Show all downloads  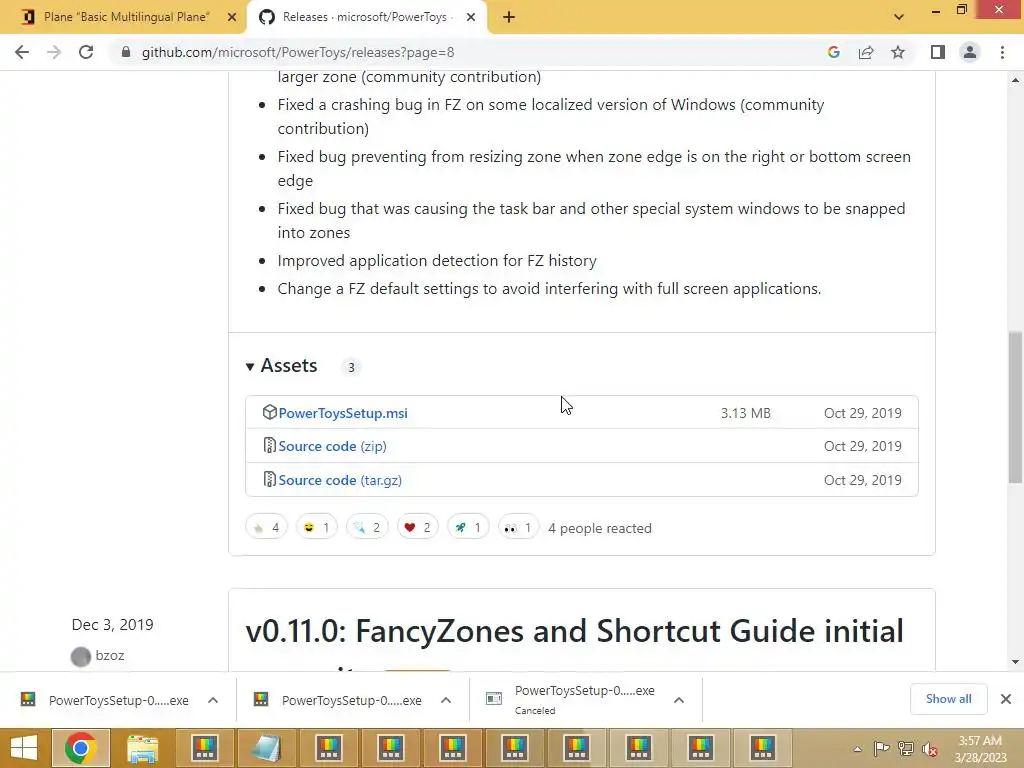click(948, 699)
